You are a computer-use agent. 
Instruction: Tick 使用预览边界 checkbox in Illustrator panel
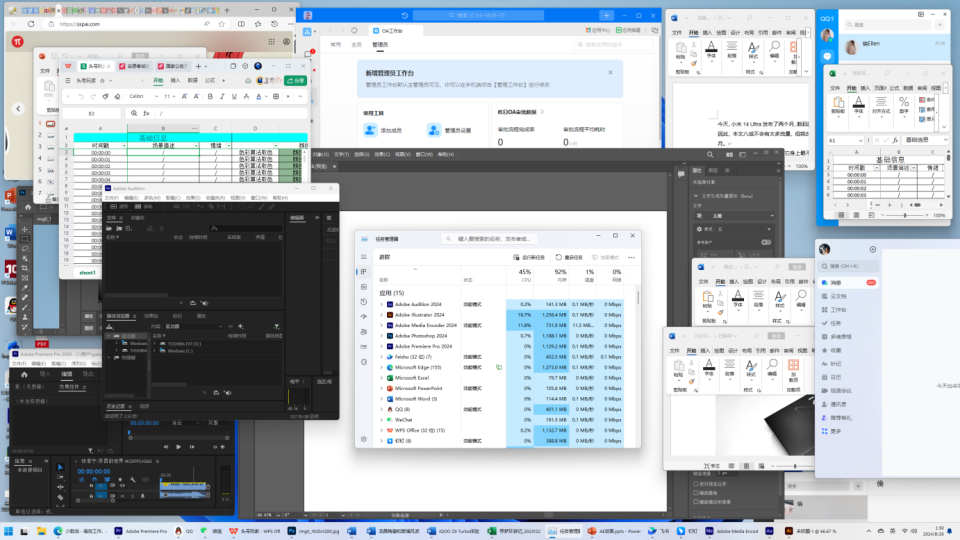coord(696,484)
